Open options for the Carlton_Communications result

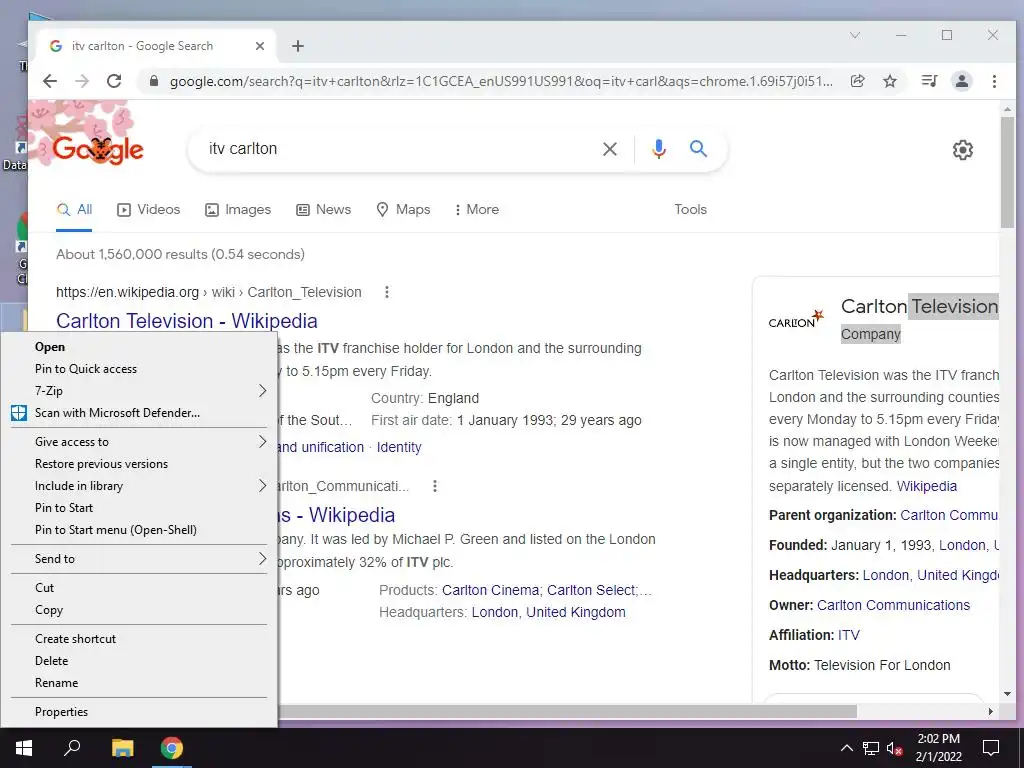434,486
